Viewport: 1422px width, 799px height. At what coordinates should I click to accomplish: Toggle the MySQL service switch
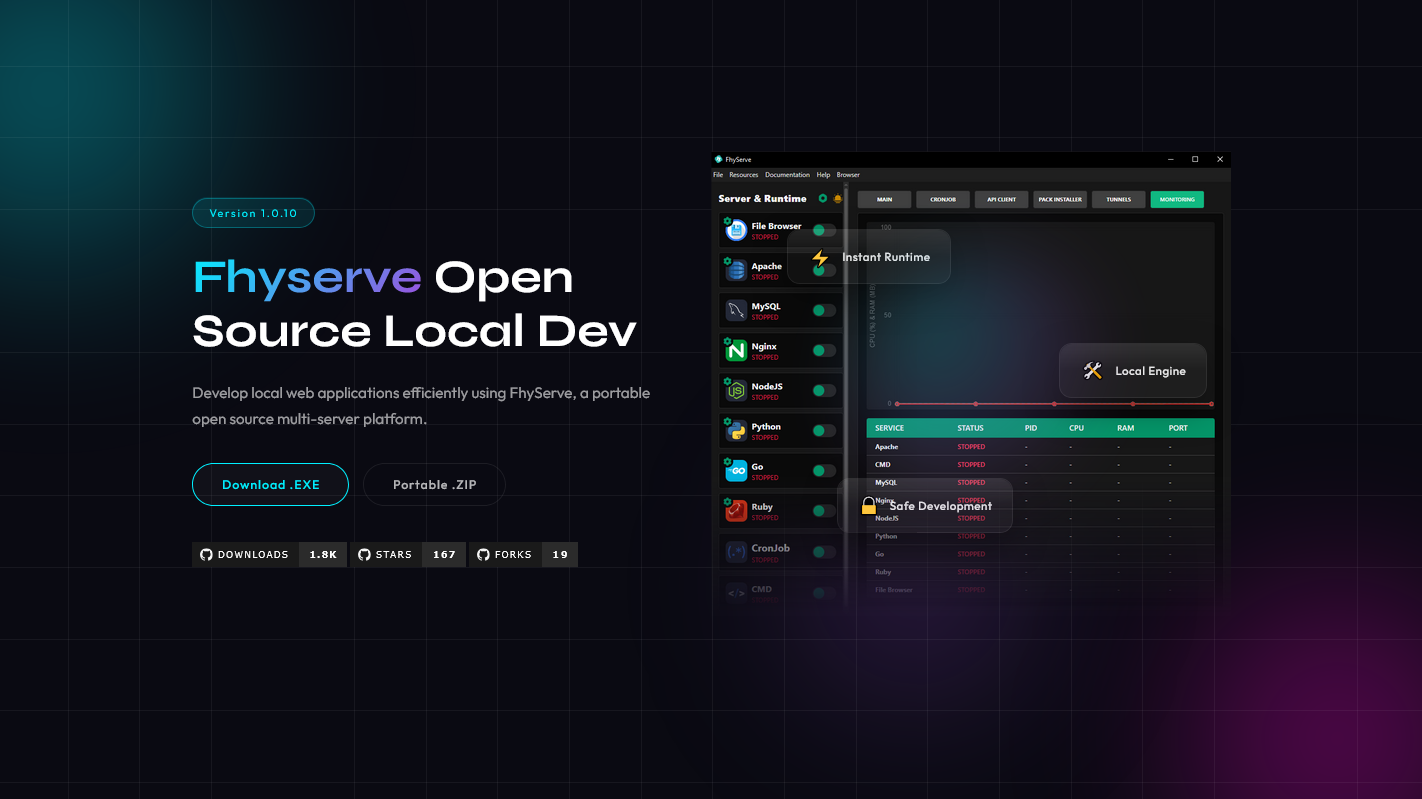click(824, 310)
